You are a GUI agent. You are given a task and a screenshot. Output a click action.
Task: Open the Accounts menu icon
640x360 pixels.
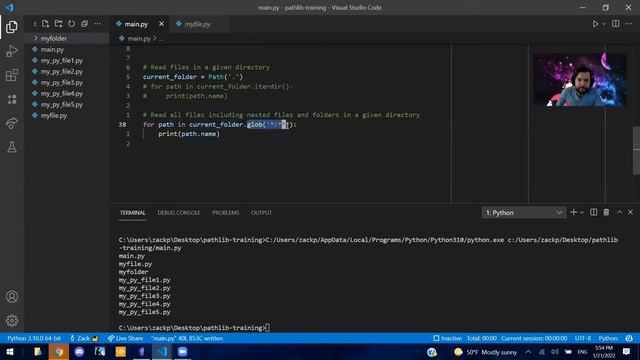12,297
